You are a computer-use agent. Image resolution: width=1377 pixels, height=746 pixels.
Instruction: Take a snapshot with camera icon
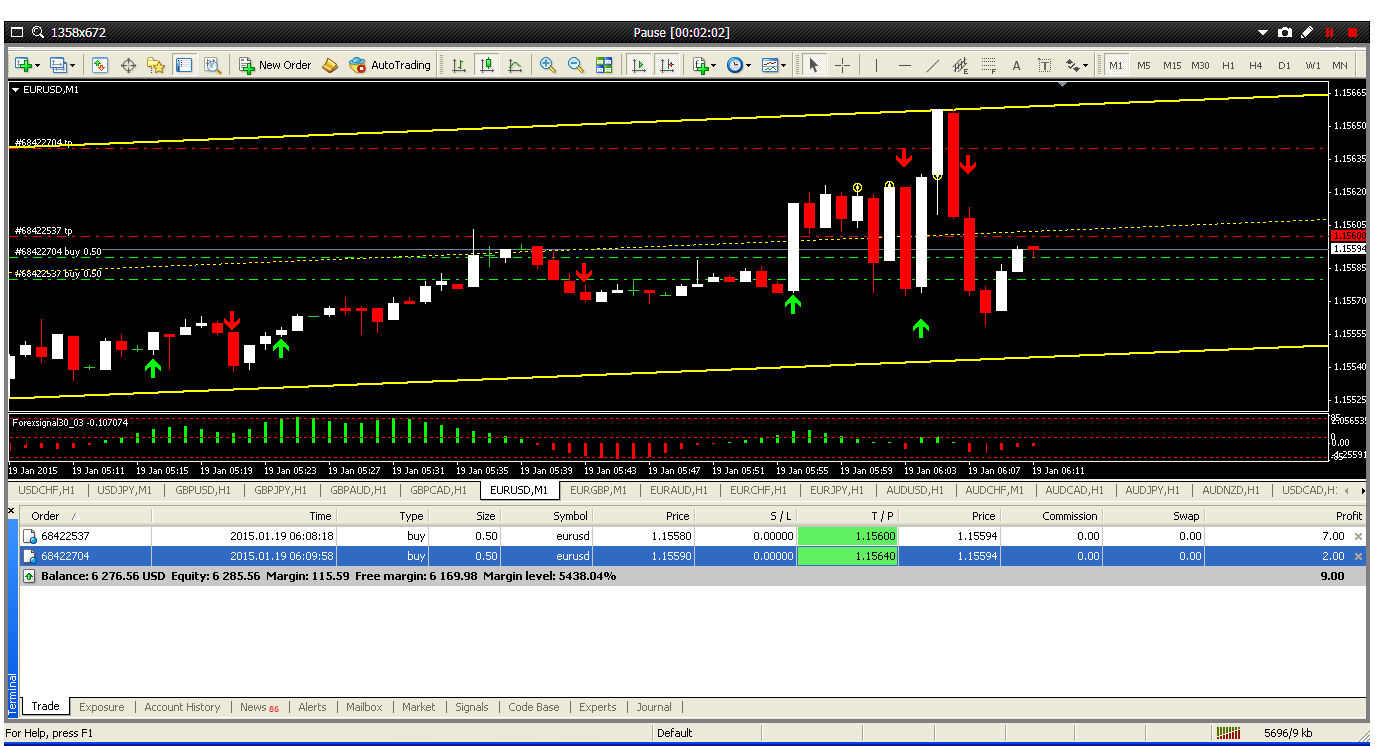coord(1285,33)
